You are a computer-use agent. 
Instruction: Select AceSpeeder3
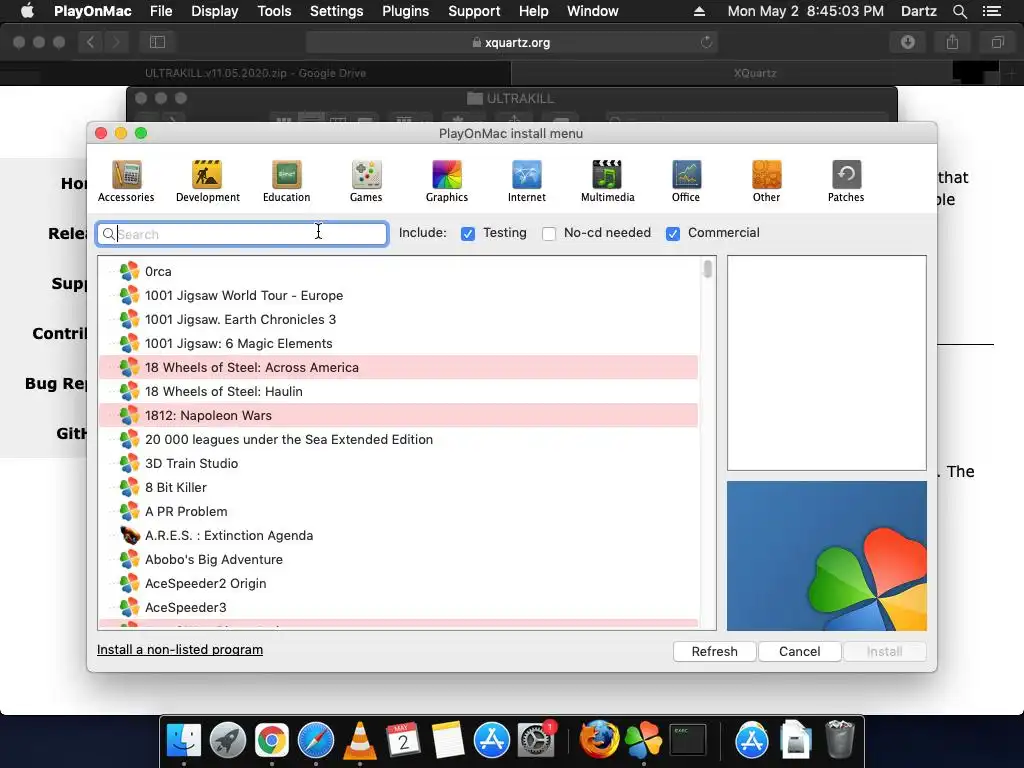pyautogui.click(x=398, y=607)
